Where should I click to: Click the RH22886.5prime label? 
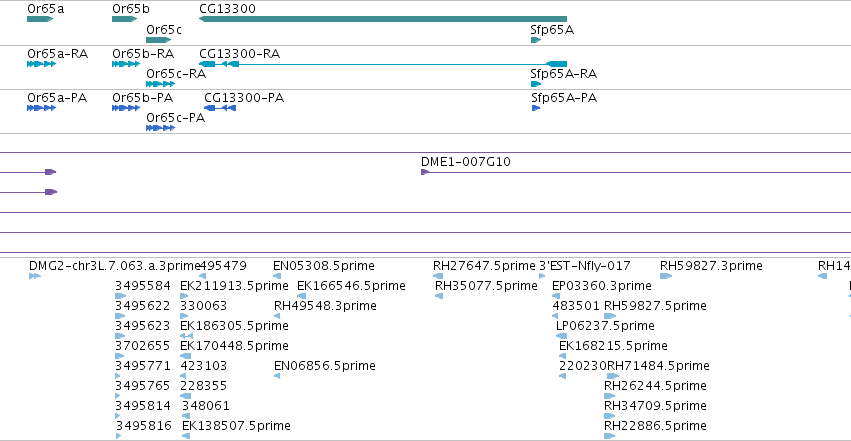click(655, 426)
